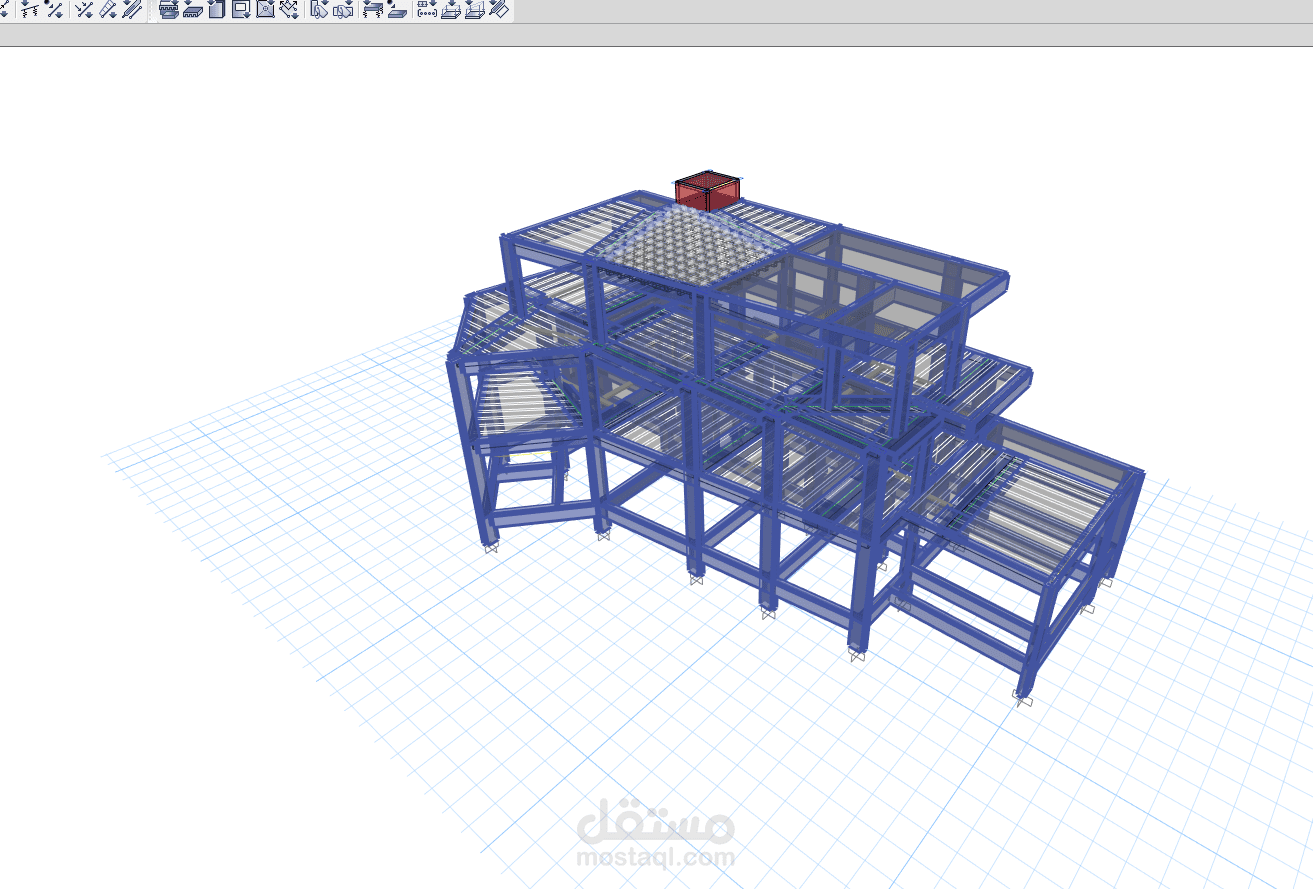Choose the wireframe box with slanted face icon
This screenshot has width=1313, height=889.
click(475, 10)
